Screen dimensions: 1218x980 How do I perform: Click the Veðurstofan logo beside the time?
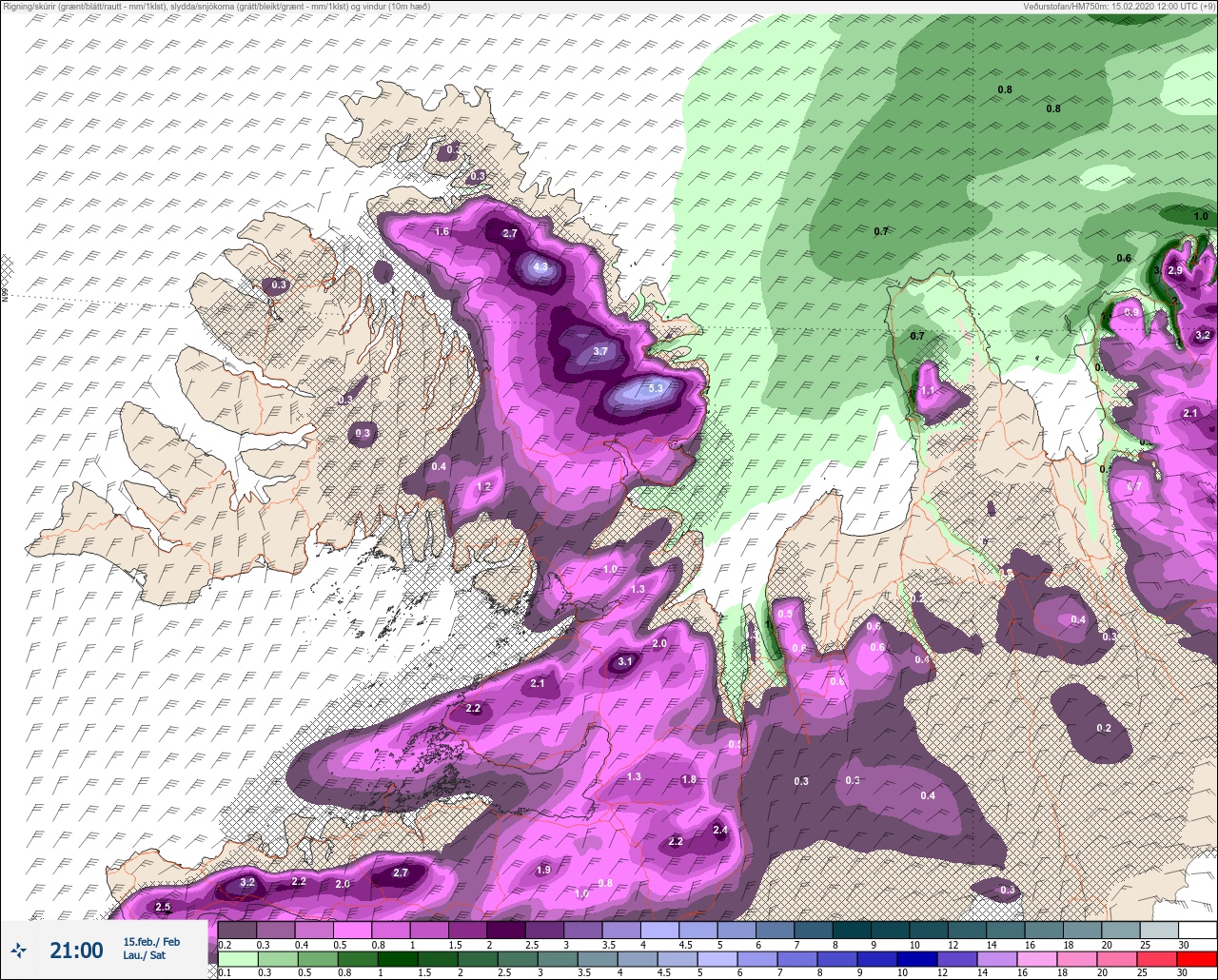coord(18,950)
